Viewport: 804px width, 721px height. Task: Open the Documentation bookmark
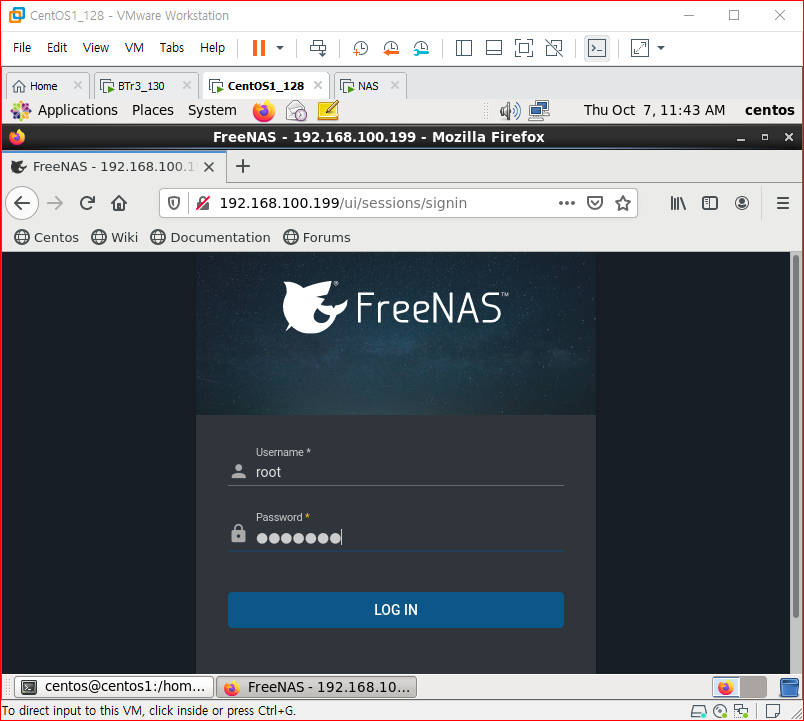click(x=210, y=237)
